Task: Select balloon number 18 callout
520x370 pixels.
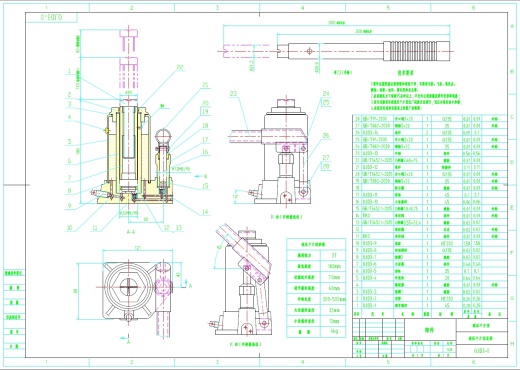Action: (205, 125)
